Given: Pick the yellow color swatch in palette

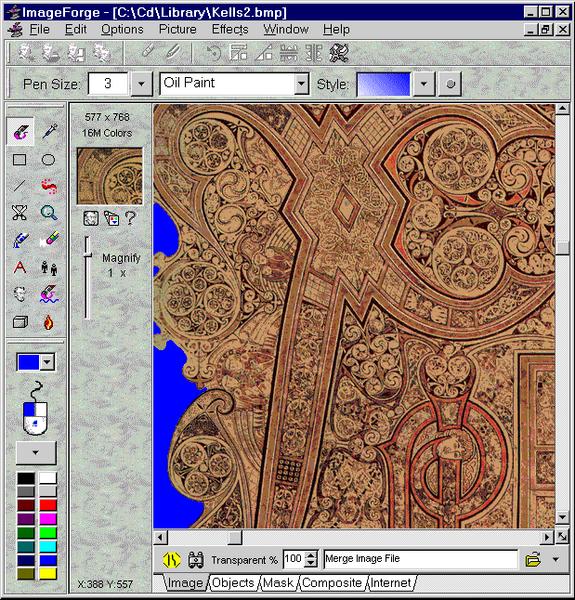Looking at the screenshot, I should (x=48, y=574).
